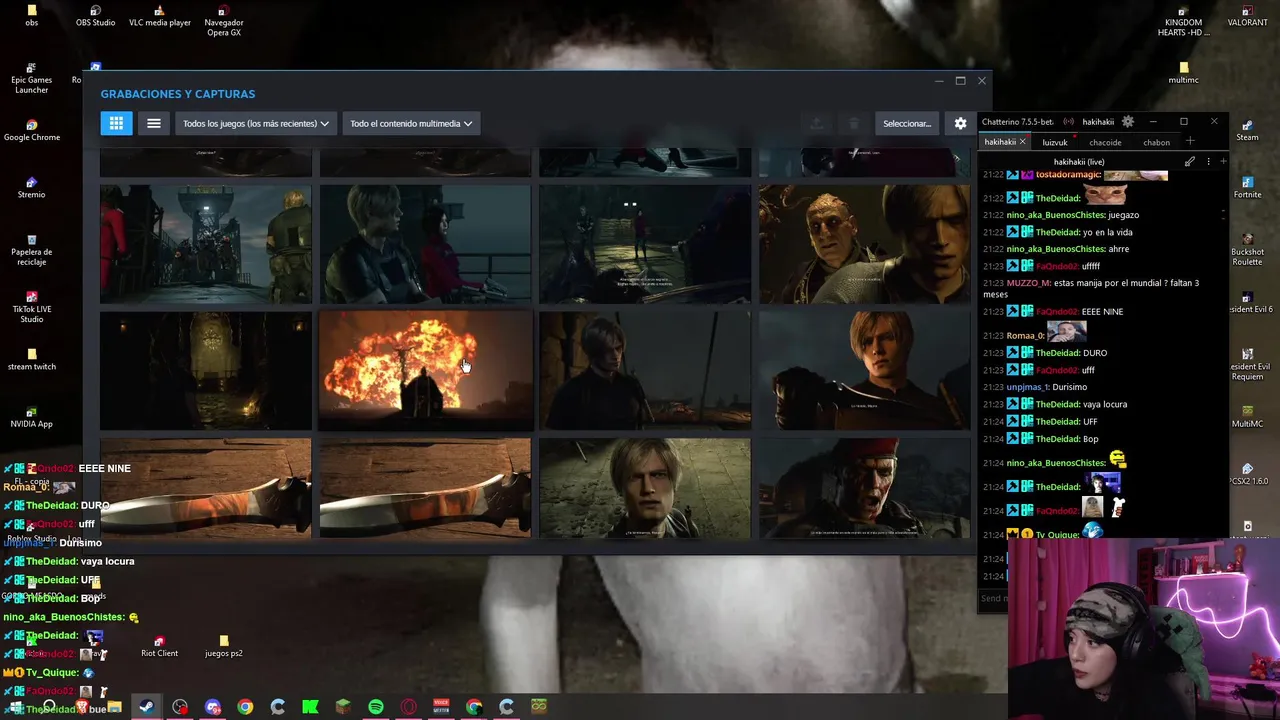This screenshot has width=1280, height=720.
Task: Open Spotify from the taskbar
Action: click(x=376, y=706)
